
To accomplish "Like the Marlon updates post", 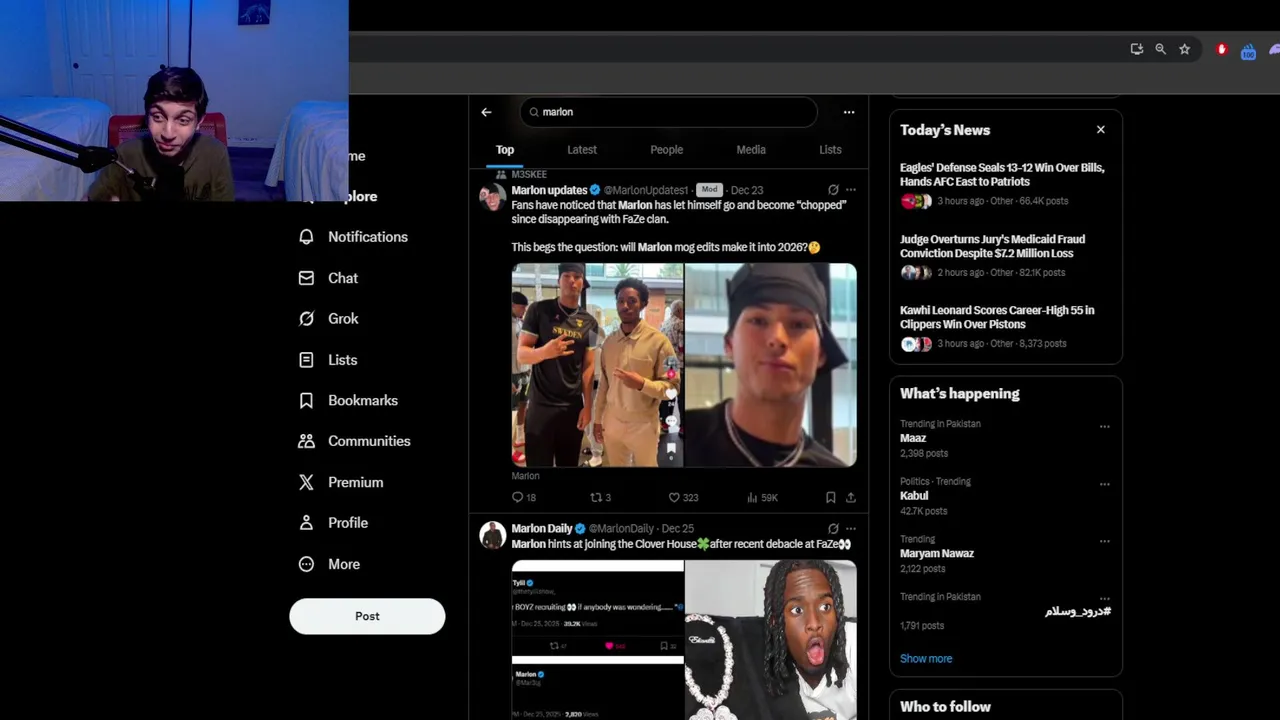I will 683,497.
